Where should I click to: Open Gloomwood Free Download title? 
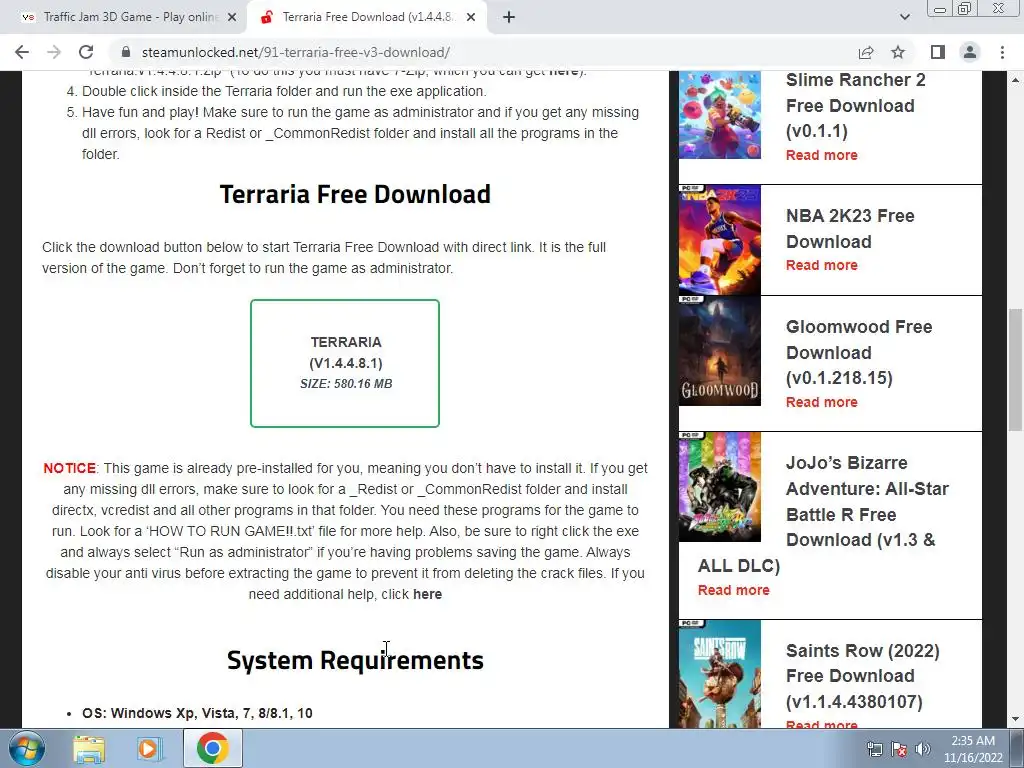coord(859,352)
